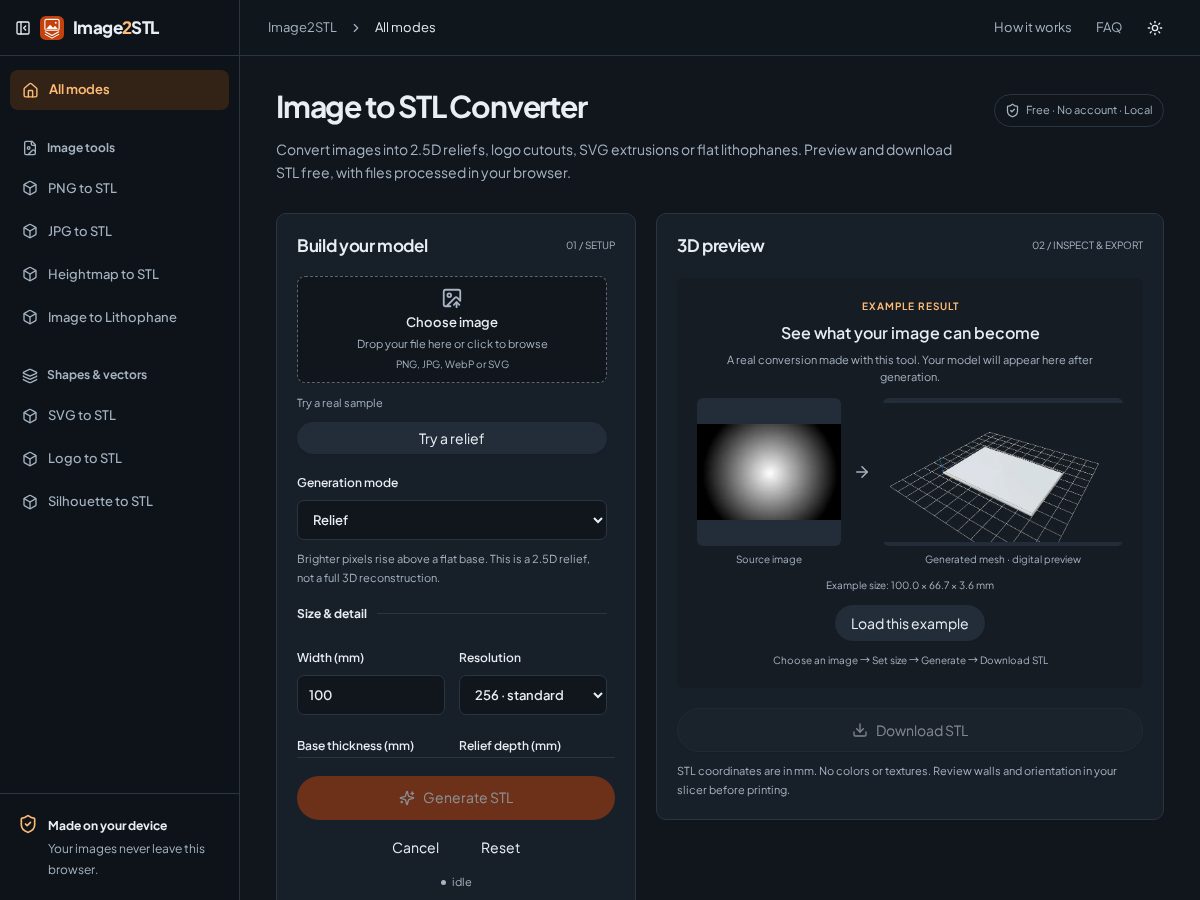Open the How it works link

1032,28
